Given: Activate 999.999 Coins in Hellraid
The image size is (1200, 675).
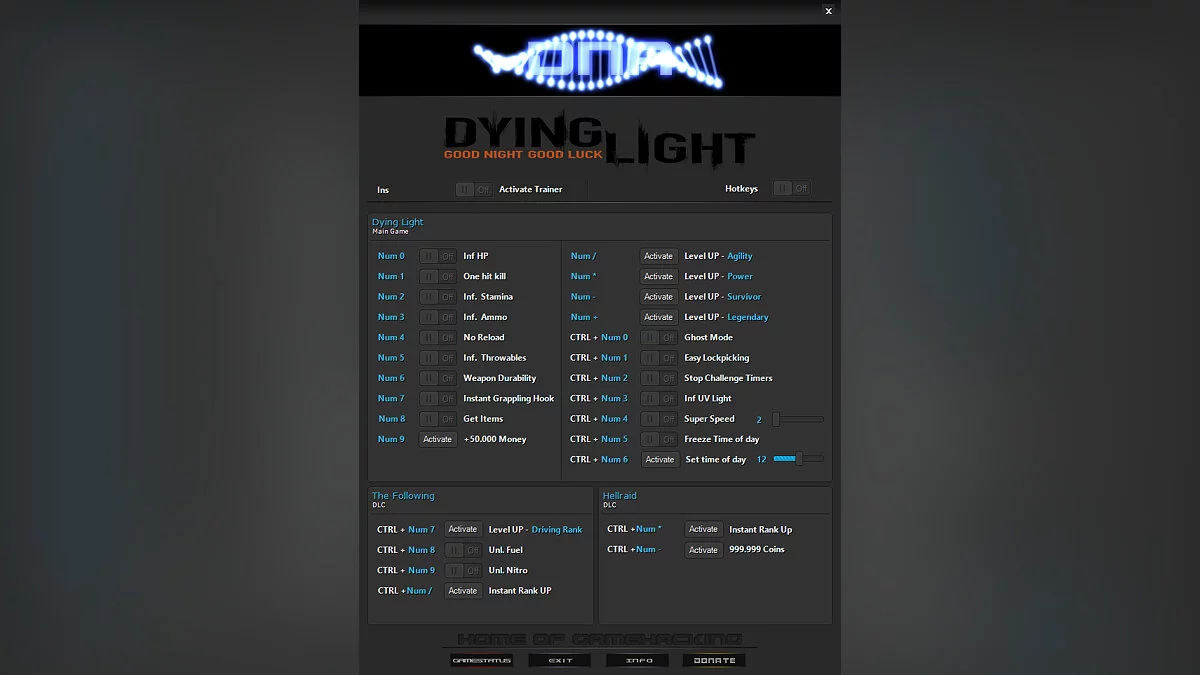Looking at the screenshot, I should click(x=703, y=549).
